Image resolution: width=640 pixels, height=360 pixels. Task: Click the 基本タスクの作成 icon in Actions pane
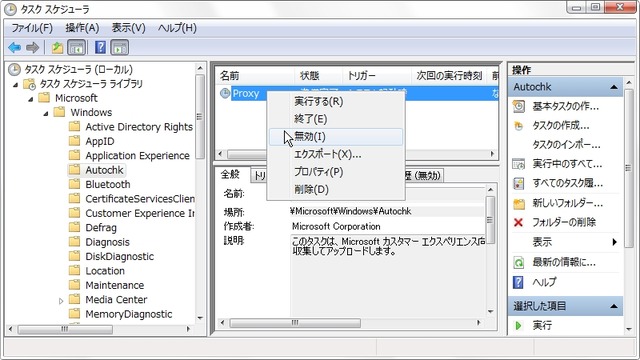519,107
